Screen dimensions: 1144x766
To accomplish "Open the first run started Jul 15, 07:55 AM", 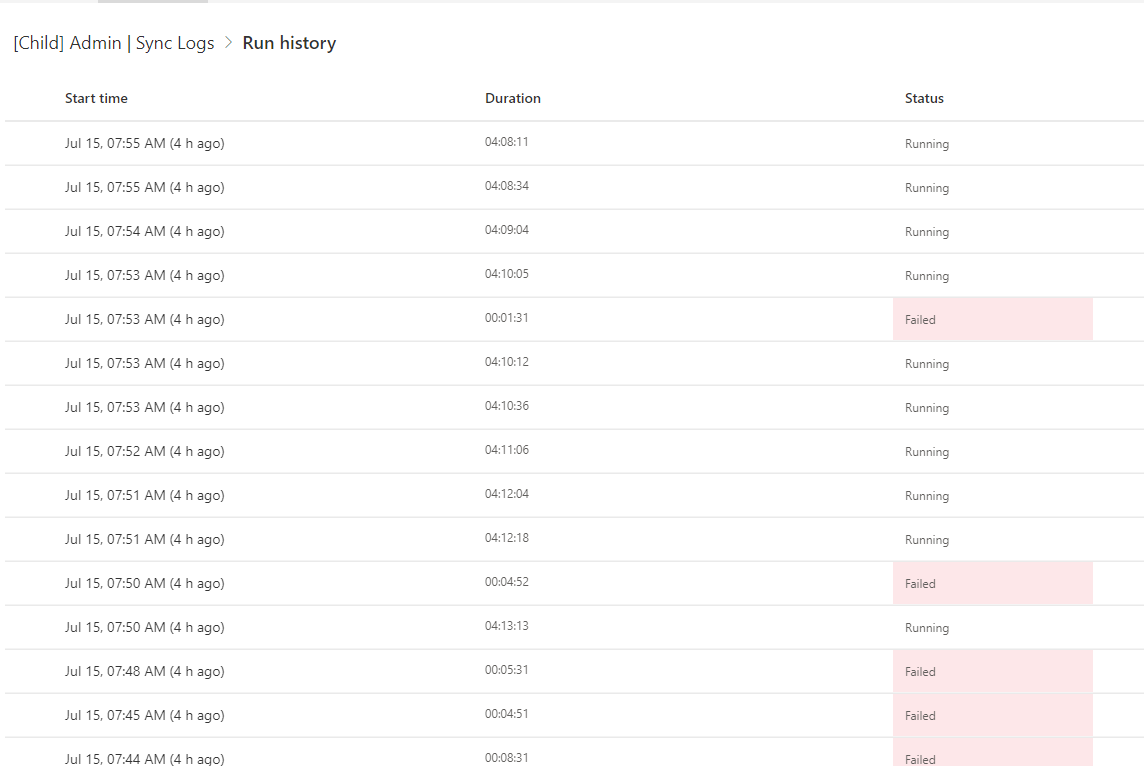I will pyautogui.click(x=145, y=143).
